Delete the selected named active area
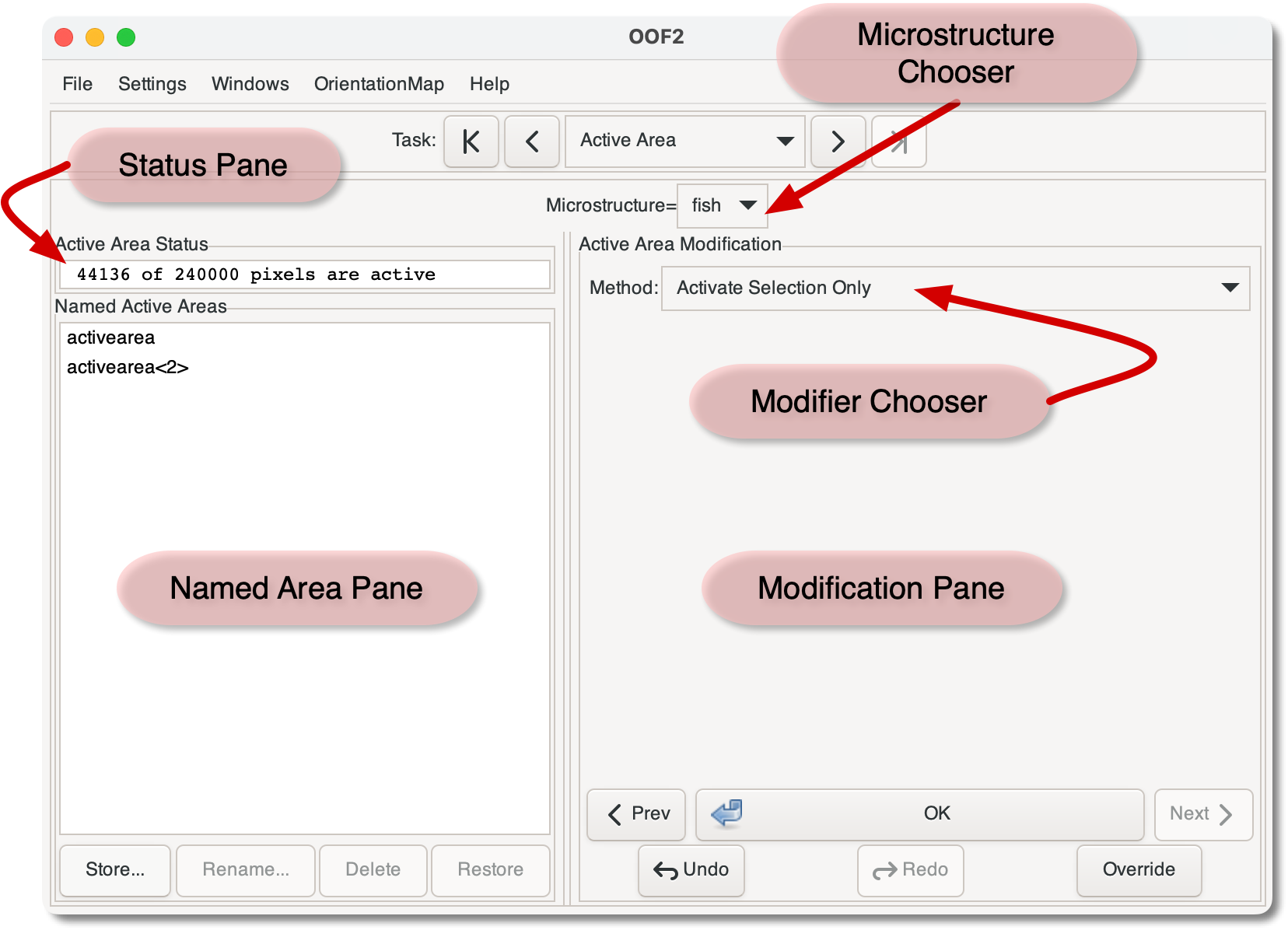 pyautogui.click(x=373, y=870)
